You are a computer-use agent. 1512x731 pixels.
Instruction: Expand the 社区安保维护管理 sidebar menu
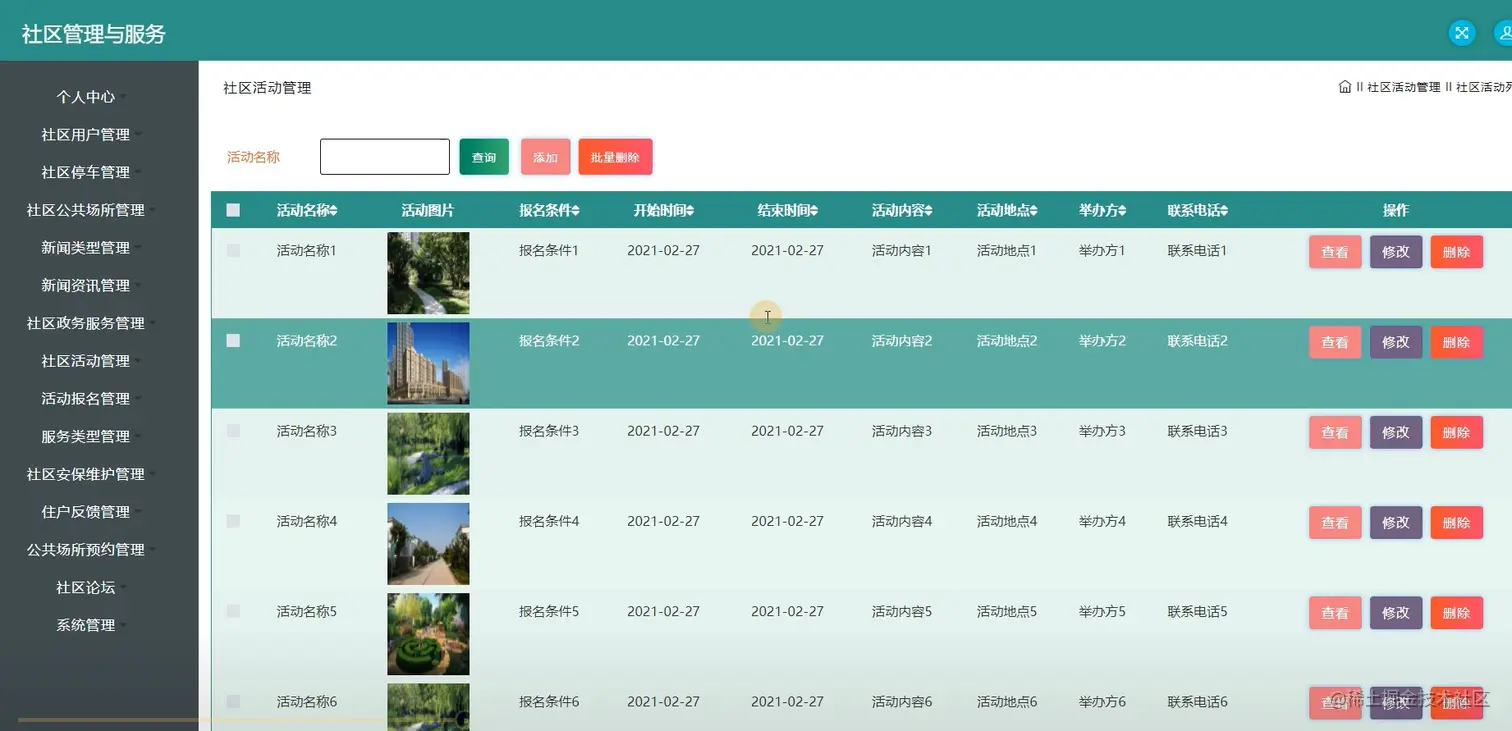tap(85, 474)
